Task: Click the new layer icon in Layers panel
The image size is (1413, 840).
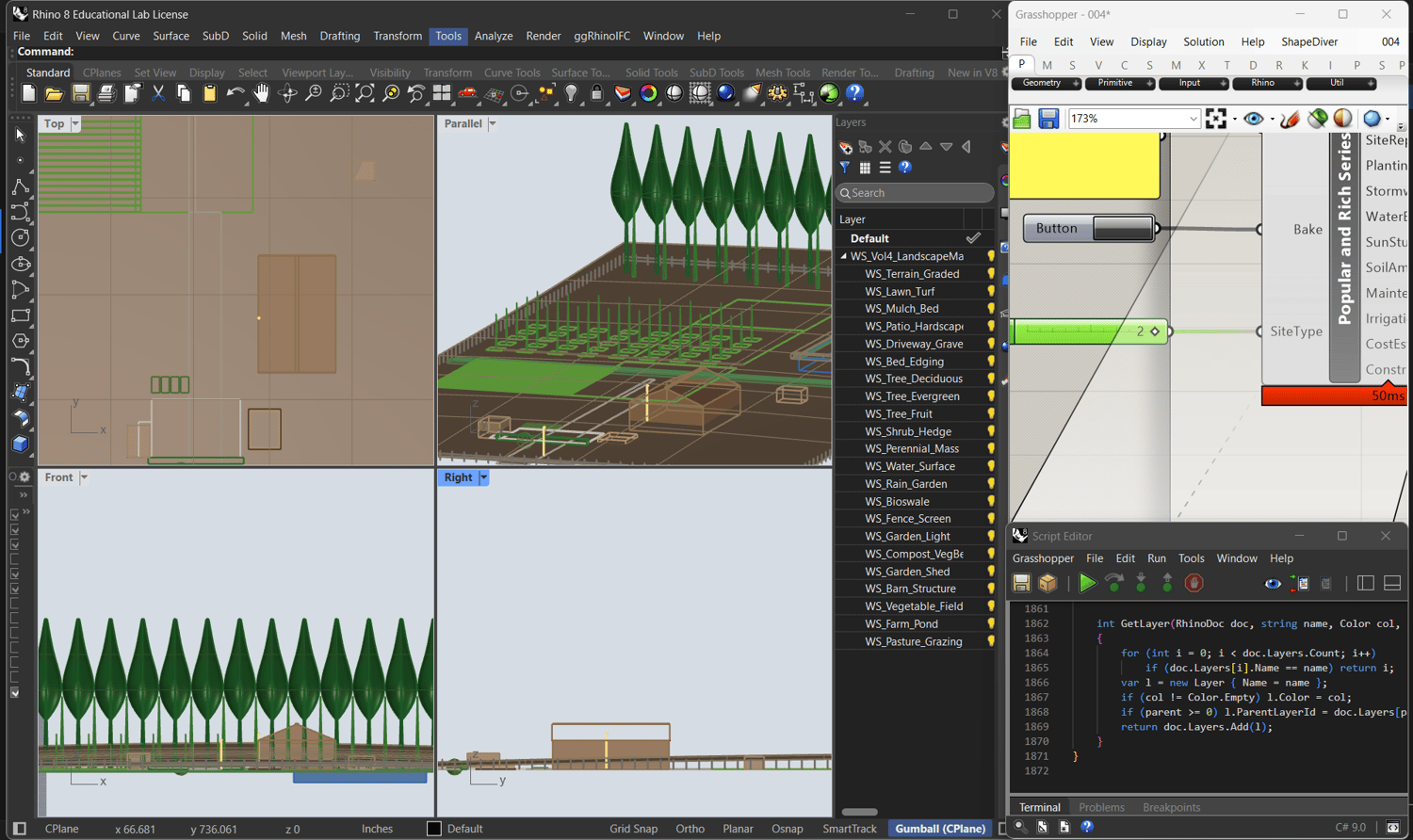Action: click(845, 147)
